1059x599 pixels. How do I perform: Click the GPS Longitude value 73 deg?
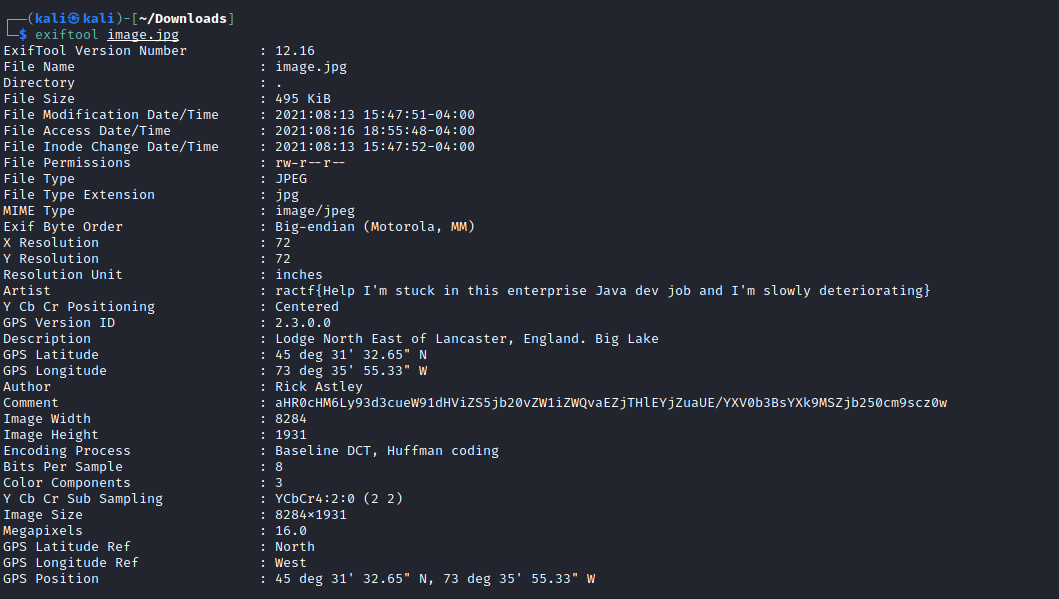(x=351, y=371)
